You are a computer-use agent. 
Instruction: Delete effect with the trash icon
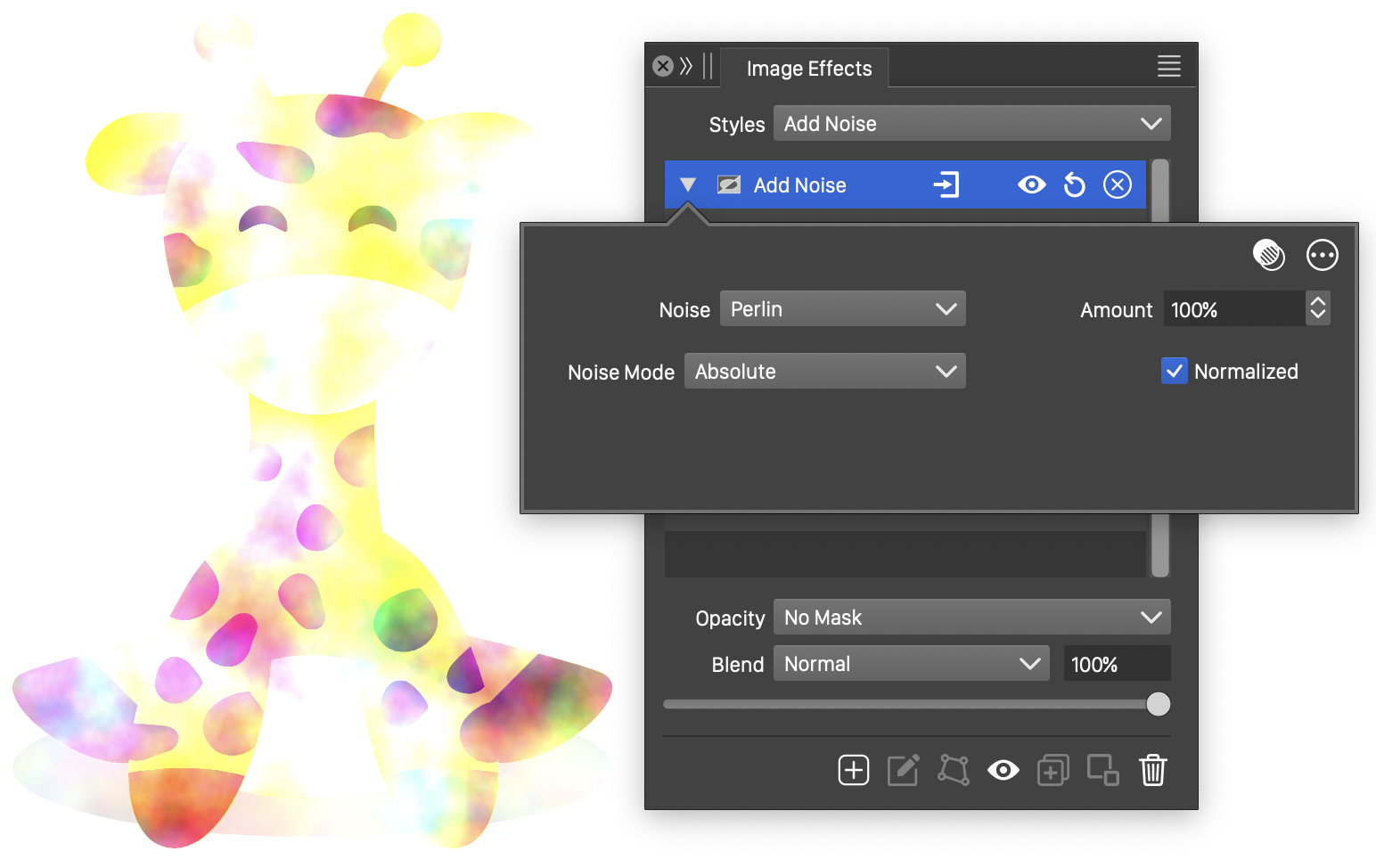pyautogui.click(x=1152, y=770)
